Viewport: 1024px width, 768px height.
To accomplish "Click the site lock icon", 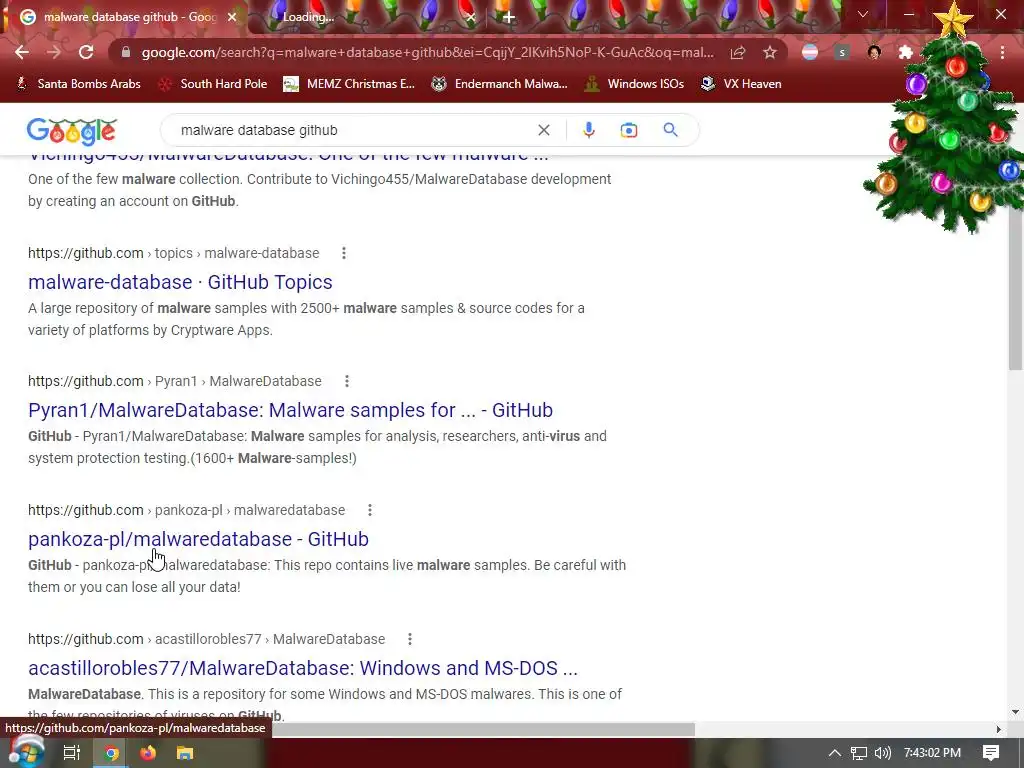I will pyautogui.click(x=126, y=52).
